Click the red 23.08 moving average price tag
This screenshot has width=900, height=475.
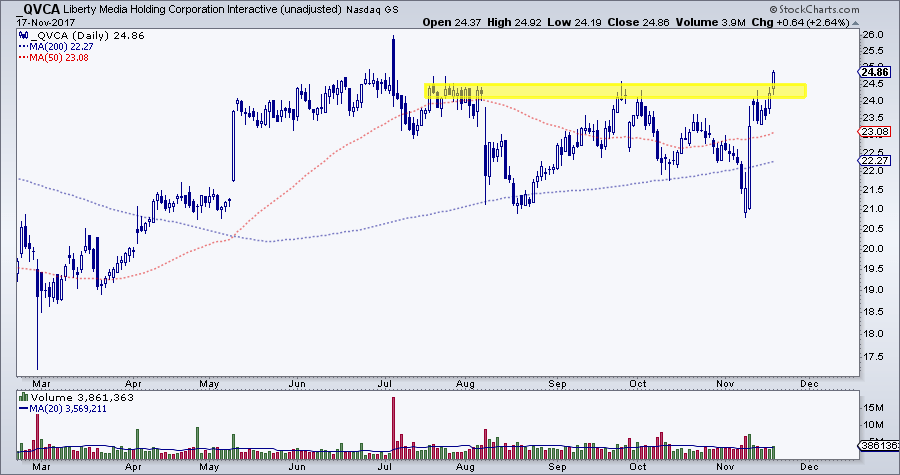click(874, 132)
